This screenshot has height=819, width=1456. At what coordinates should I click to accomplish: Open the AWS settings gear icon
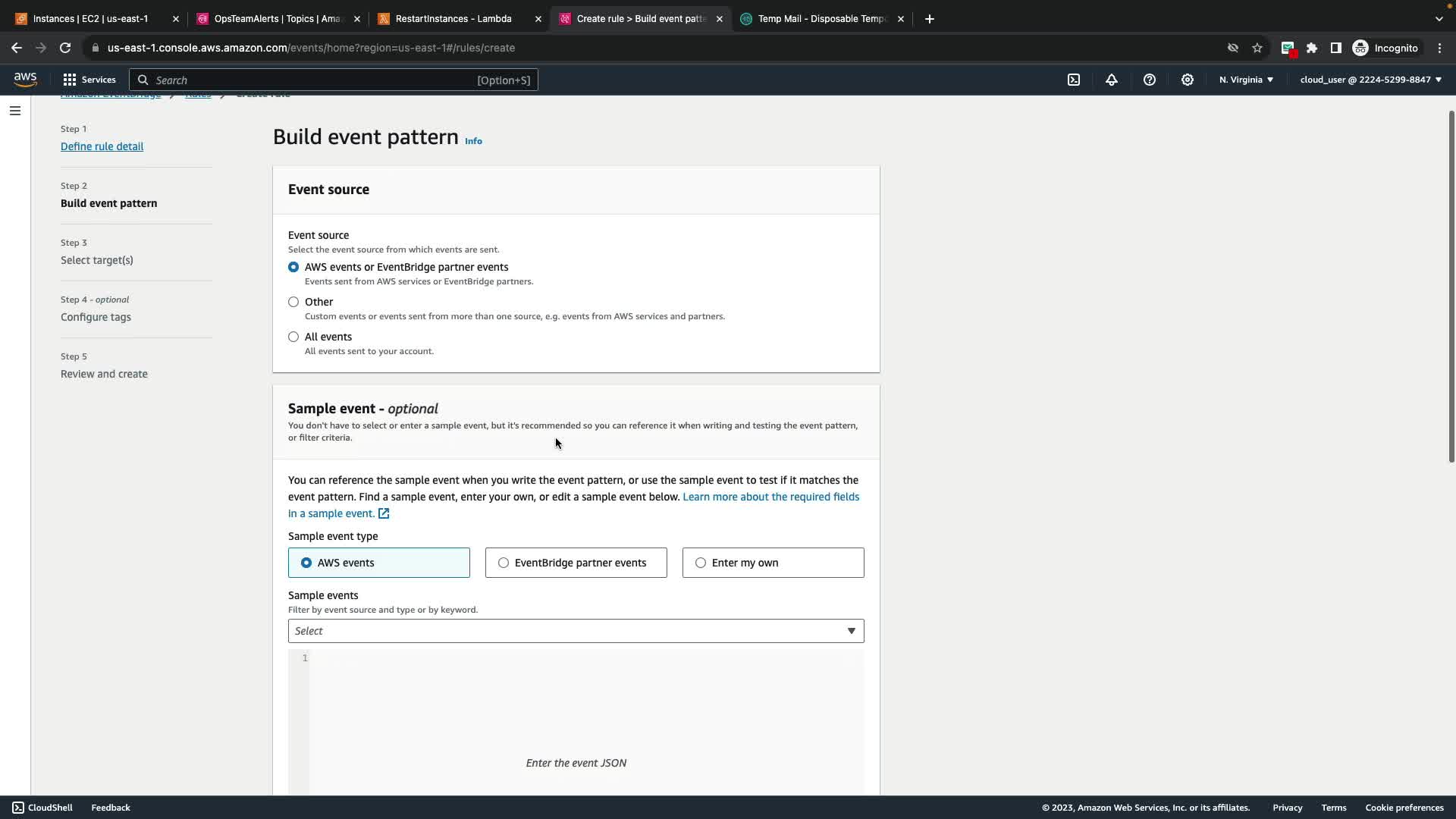pyautogui.click(x=1188, y=80)
